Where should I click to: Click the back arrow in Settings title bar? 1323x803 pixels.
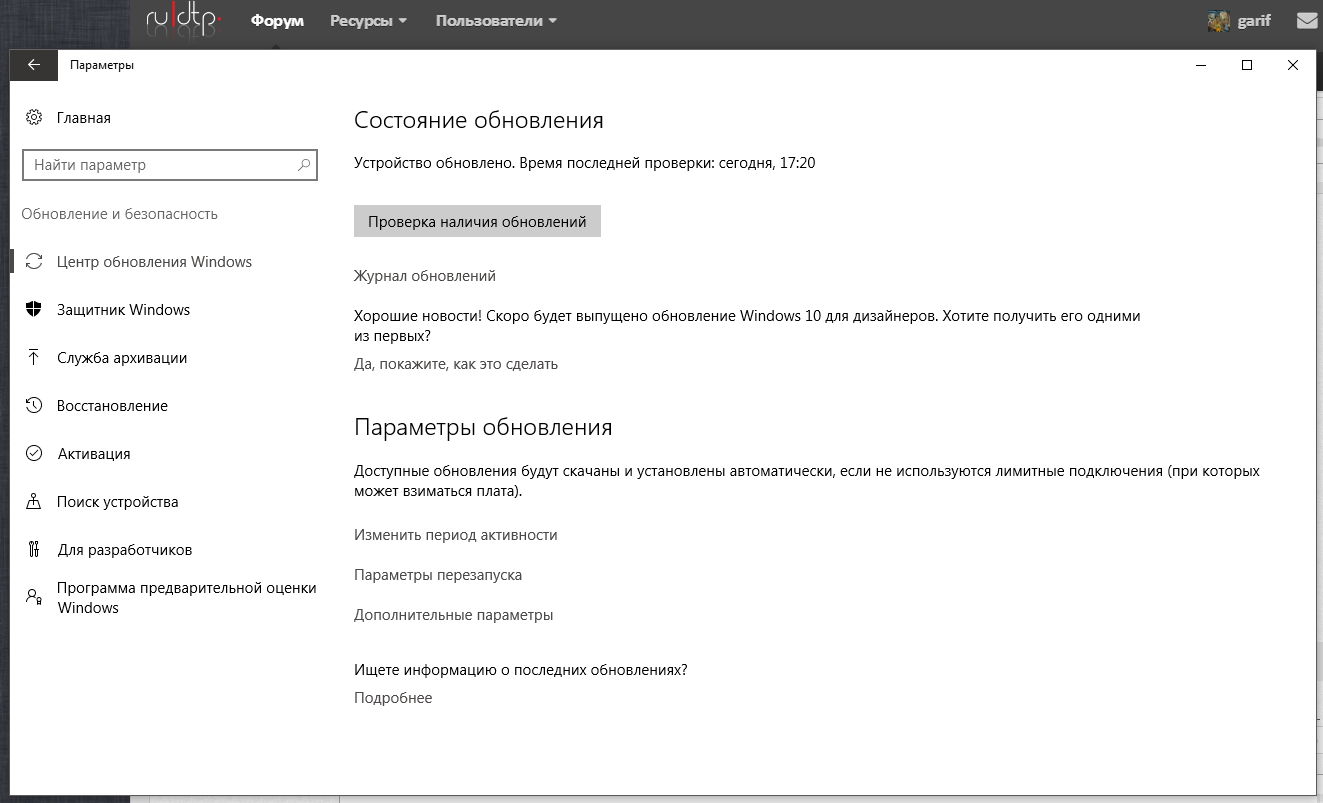click(34, 65)
